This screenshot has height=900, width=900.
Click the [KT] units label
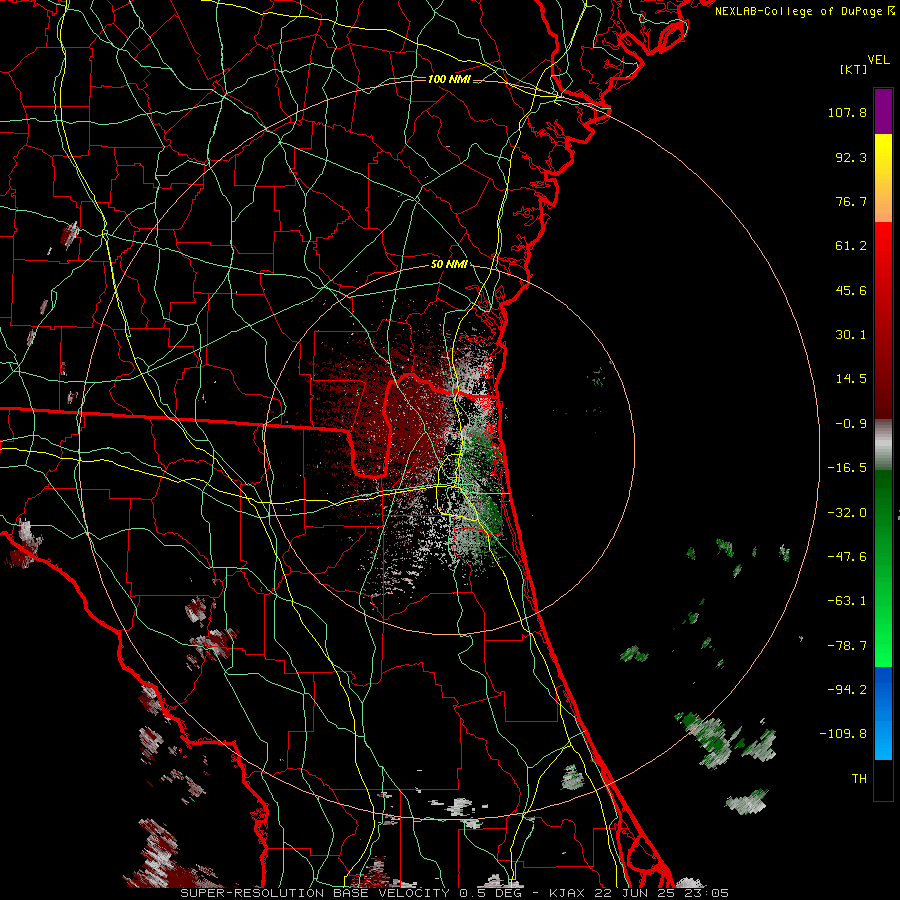[x=854, y=69]
